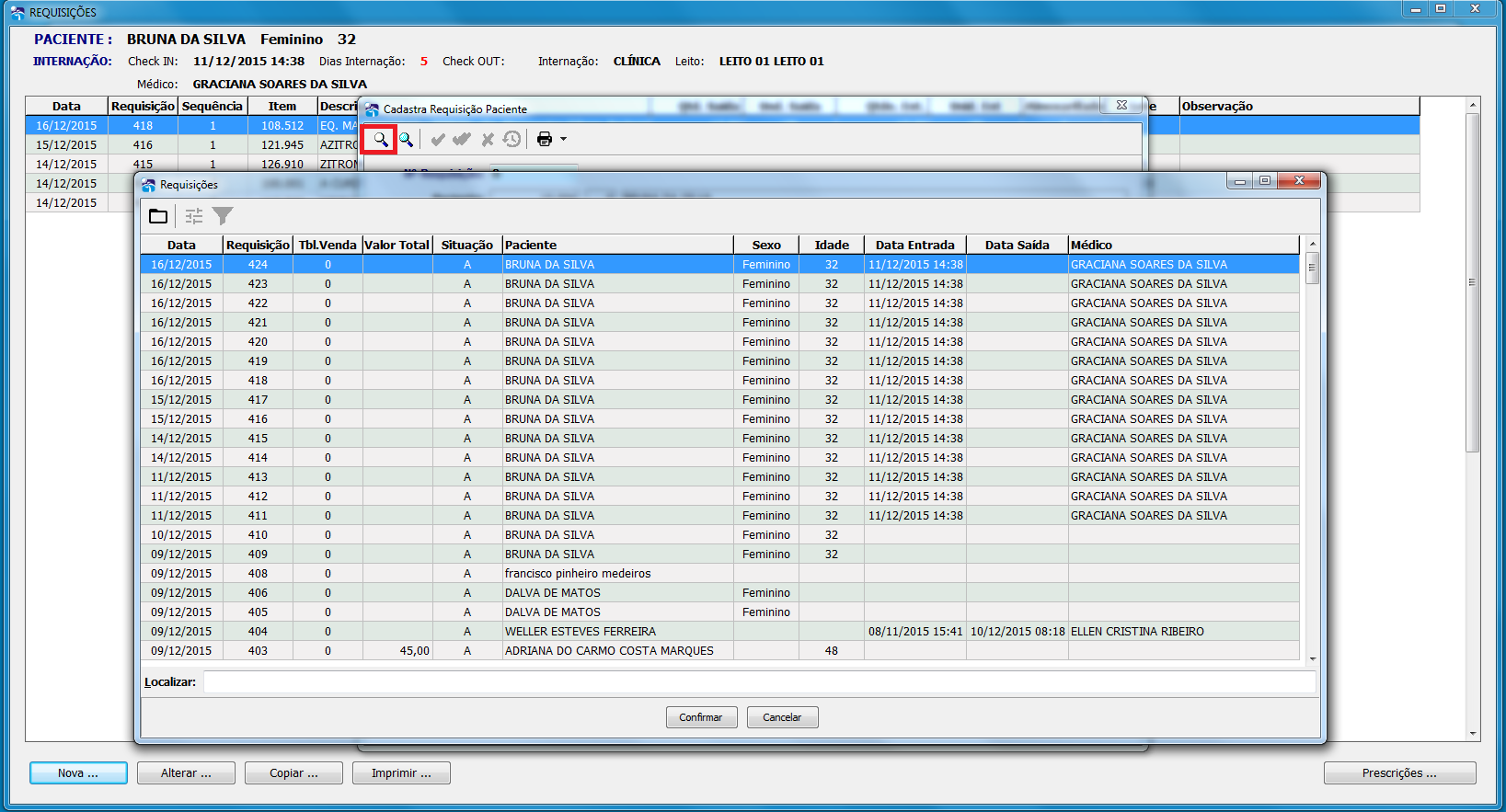Click the Sexo column header
This screenshot has height=812, width=1506.
coord(766,246)
